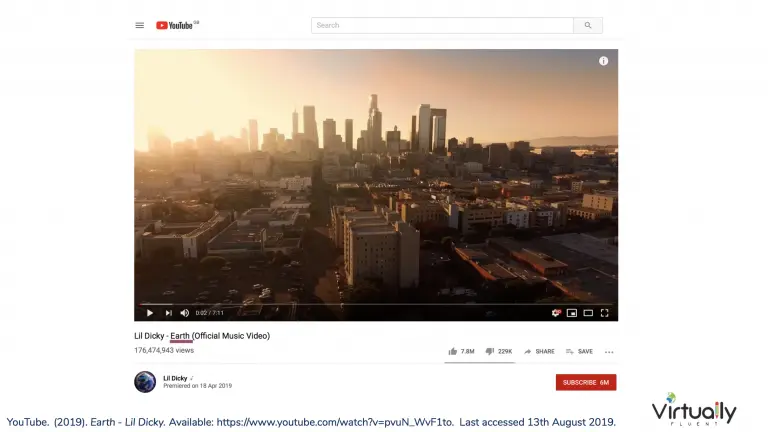768x432 pixels.
Task: Open the Lil Dicky channel avatar
Action: click(145, 382)
